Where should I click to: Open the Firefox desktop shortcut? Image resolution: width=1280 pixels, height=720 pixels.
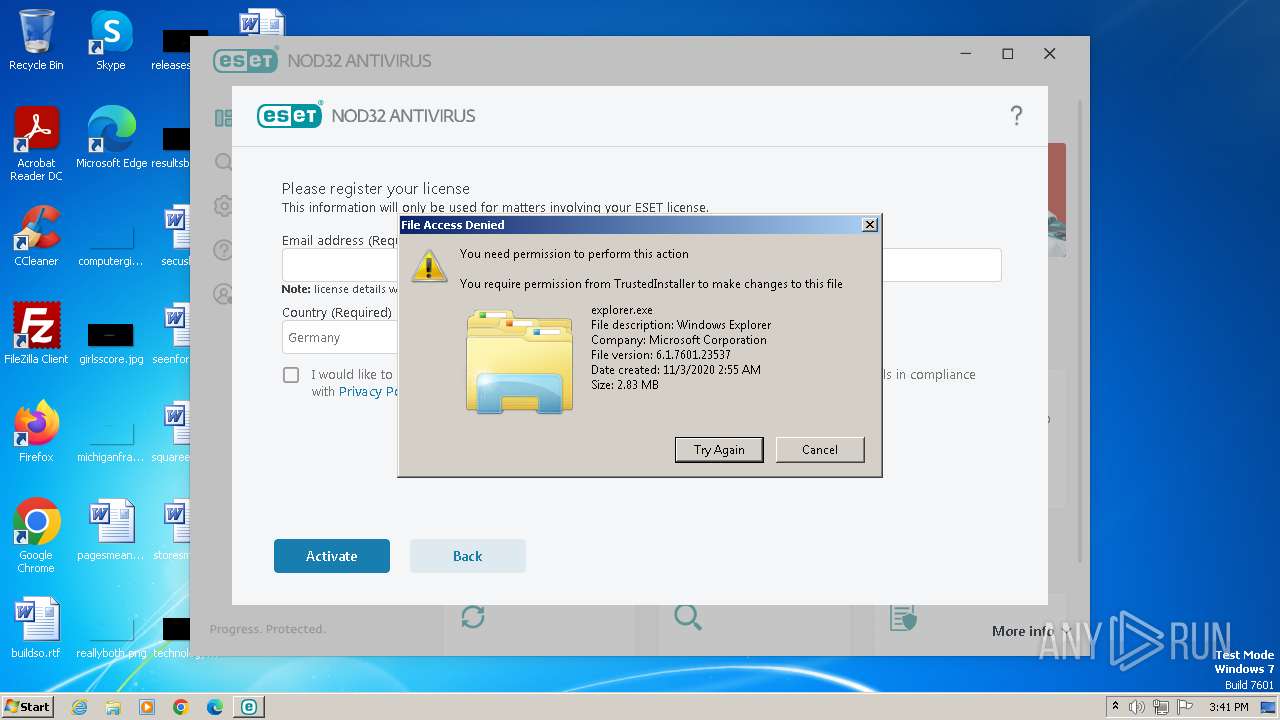pyautogui.click(x=36, y=432)
